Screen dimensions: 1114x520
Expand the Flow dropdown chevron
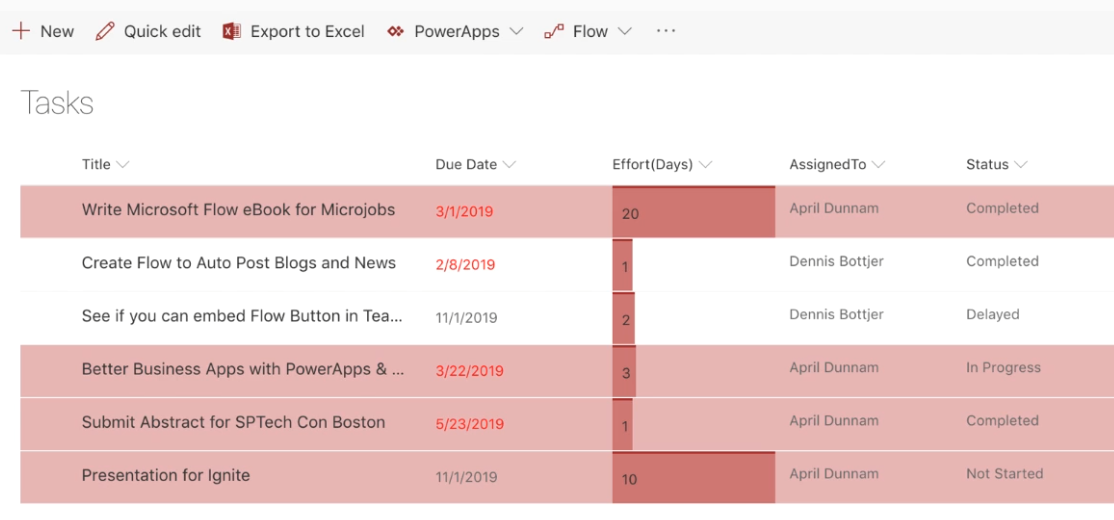click(x=624, y=31)
